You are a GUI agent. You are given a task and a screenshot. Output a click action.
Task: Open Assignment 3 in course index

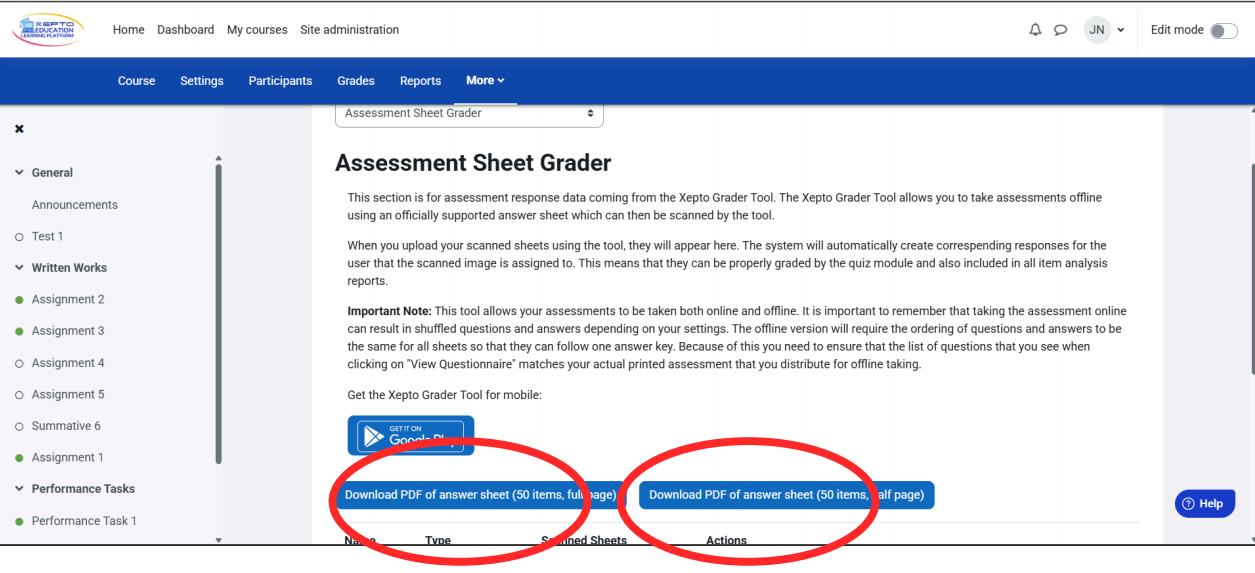68,331
